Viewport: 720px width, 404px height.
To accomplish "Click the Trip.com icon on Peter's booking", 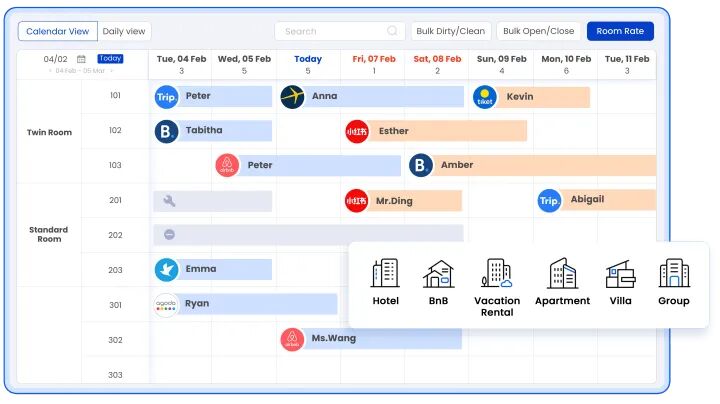I will pyautogui.click(x=167, y=97).
